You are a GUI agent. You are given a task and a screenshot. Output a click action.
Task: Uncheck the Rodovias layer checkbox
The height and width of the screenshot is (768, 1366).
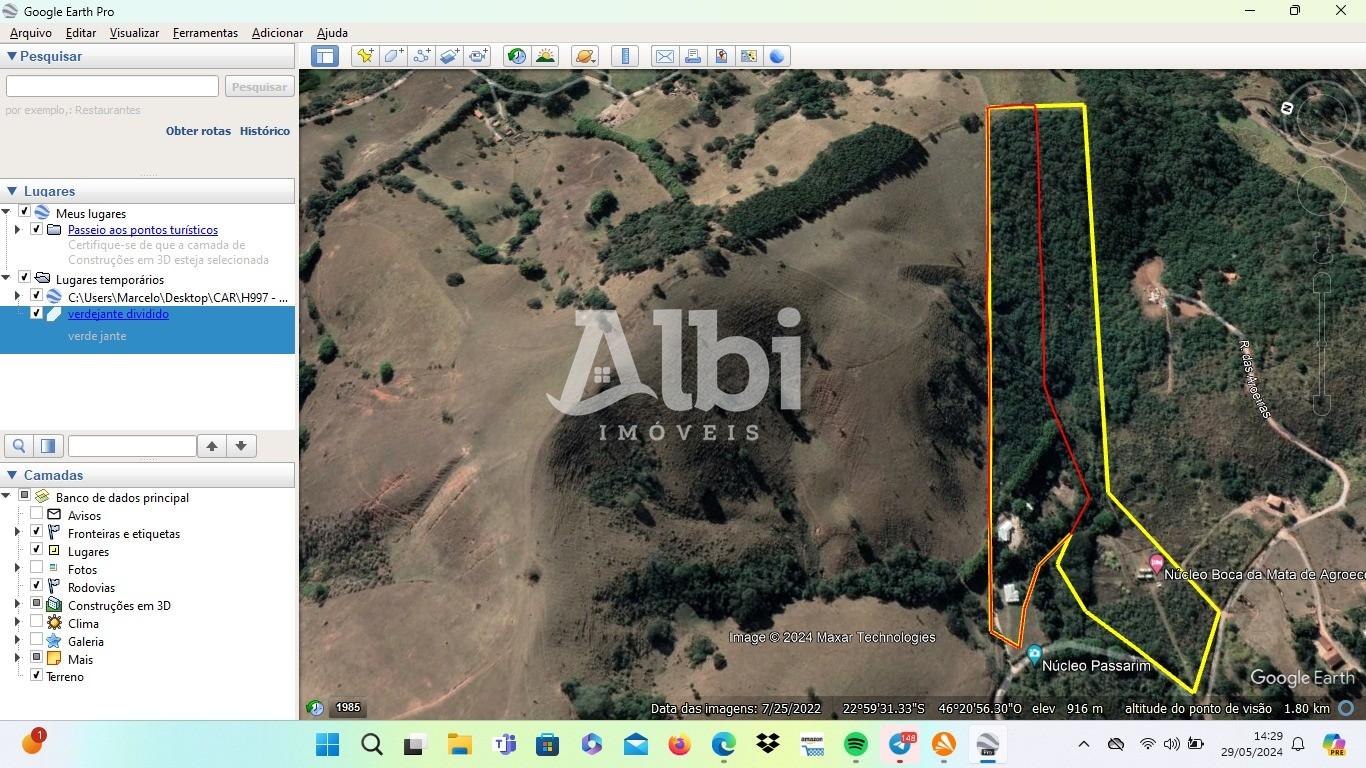tap(37, 586)
